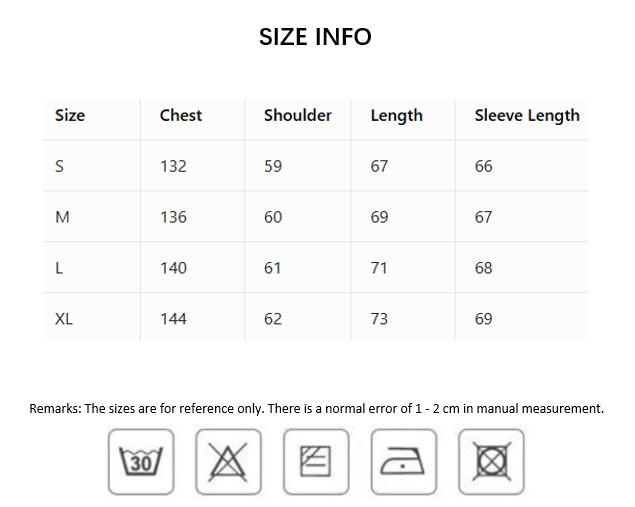Click the SIZE INFO heading
Screen dimensions: 635x507
coord(315,37)
